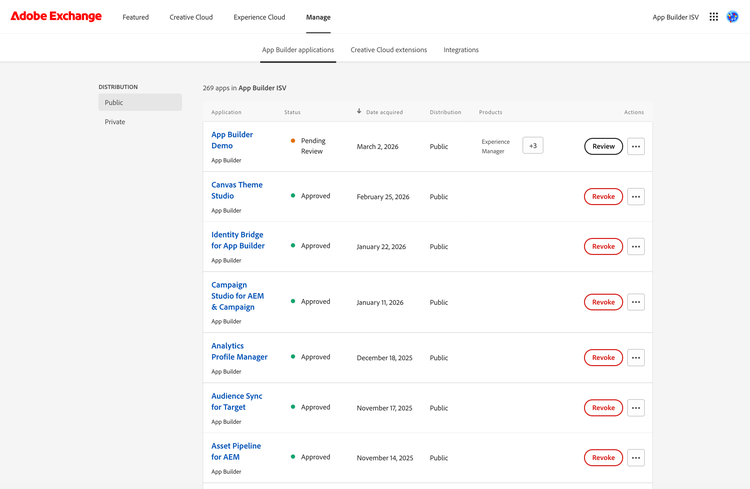Click the Pending Review status text
This screenshot has height=489, width=750.
click(x=313, y=146)
